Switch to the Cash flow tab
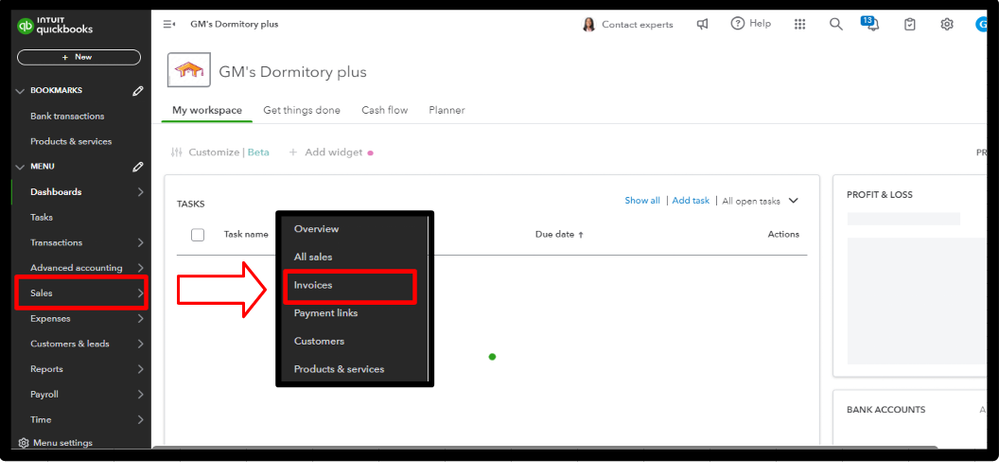999x462 pixels. [x=385, y=110]
